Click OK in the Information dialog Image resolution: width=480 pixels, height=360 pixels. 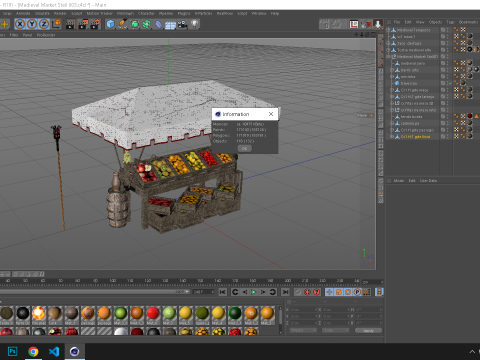pos(244,148)
